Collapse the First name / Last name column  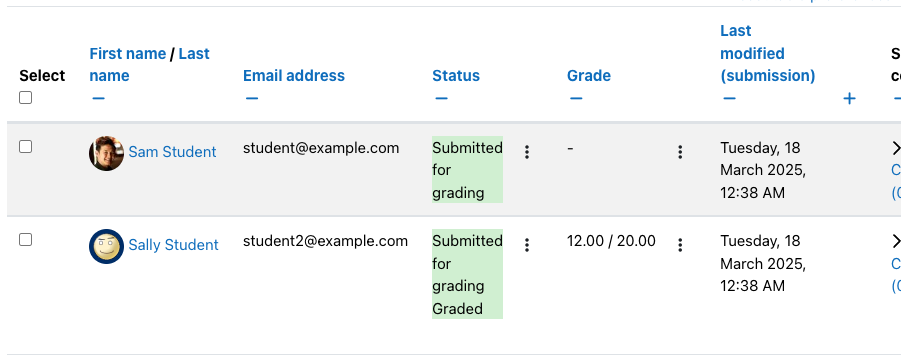[x=98, y=99]
